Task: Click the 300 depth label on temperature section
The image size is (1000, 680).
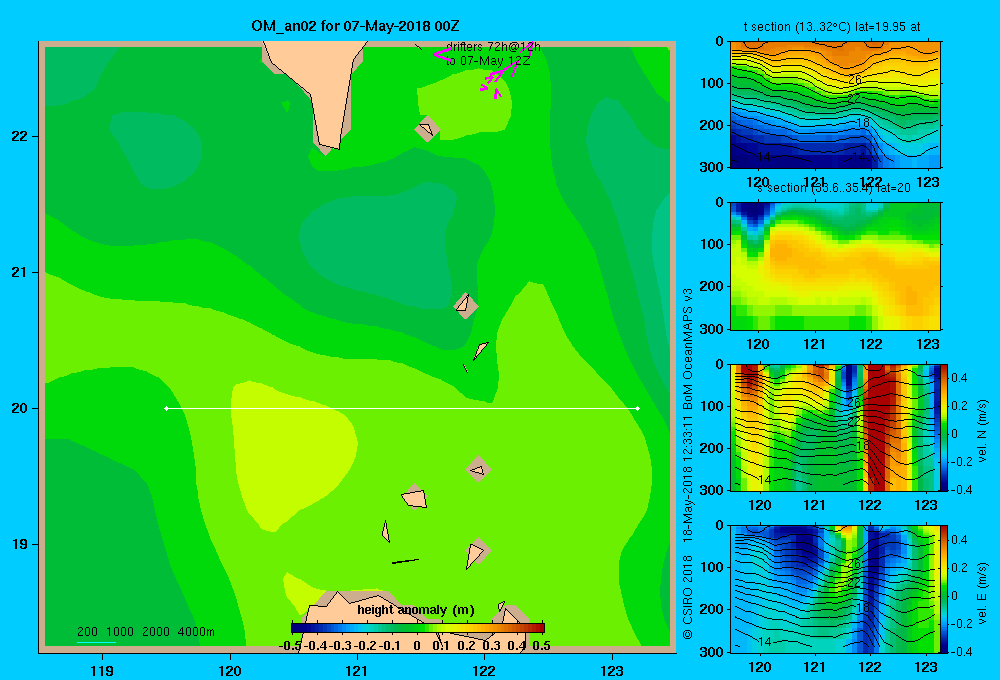Action: click(712, 167)
